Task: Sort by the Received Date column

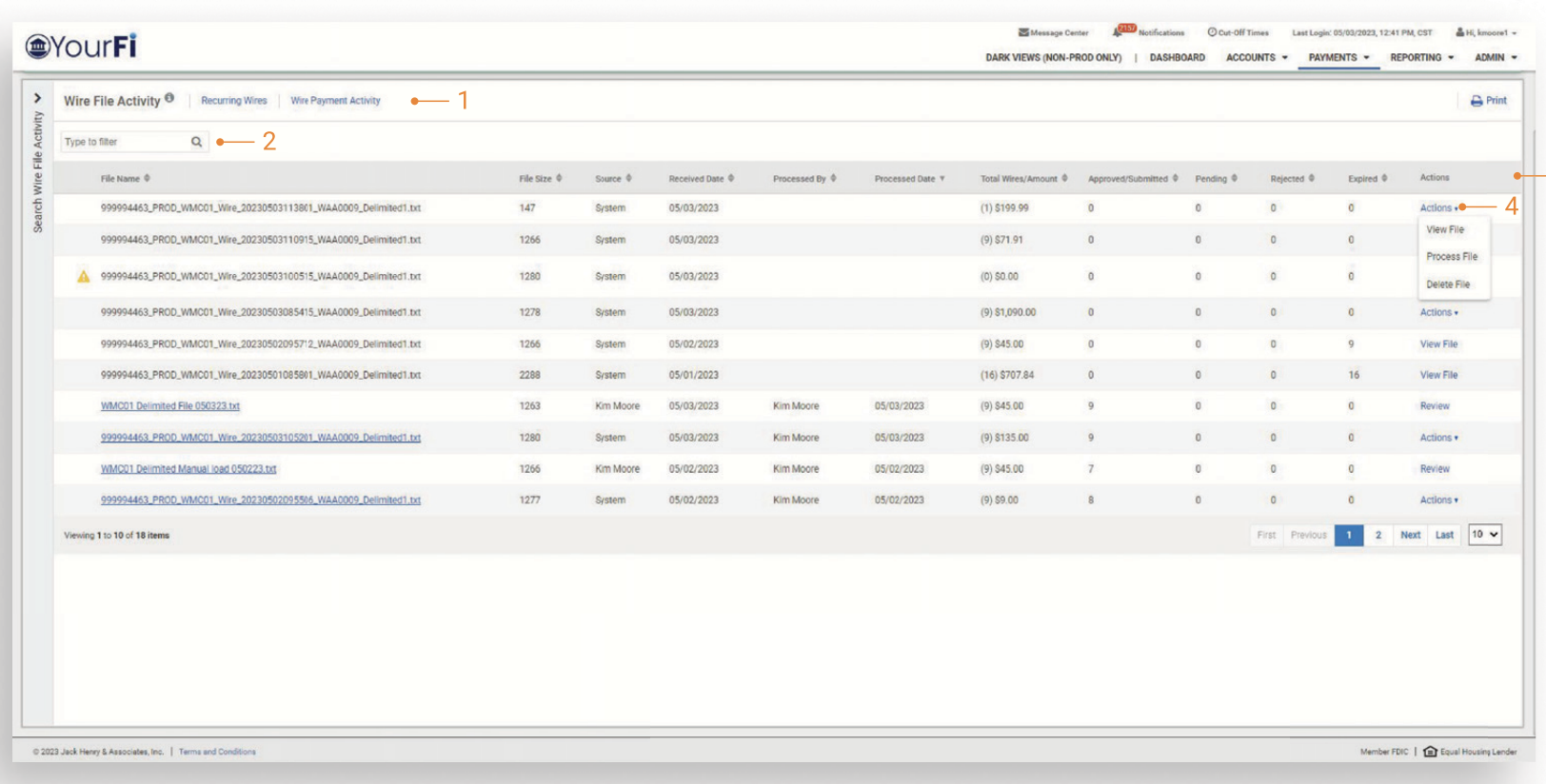Action: coord(701,179)
